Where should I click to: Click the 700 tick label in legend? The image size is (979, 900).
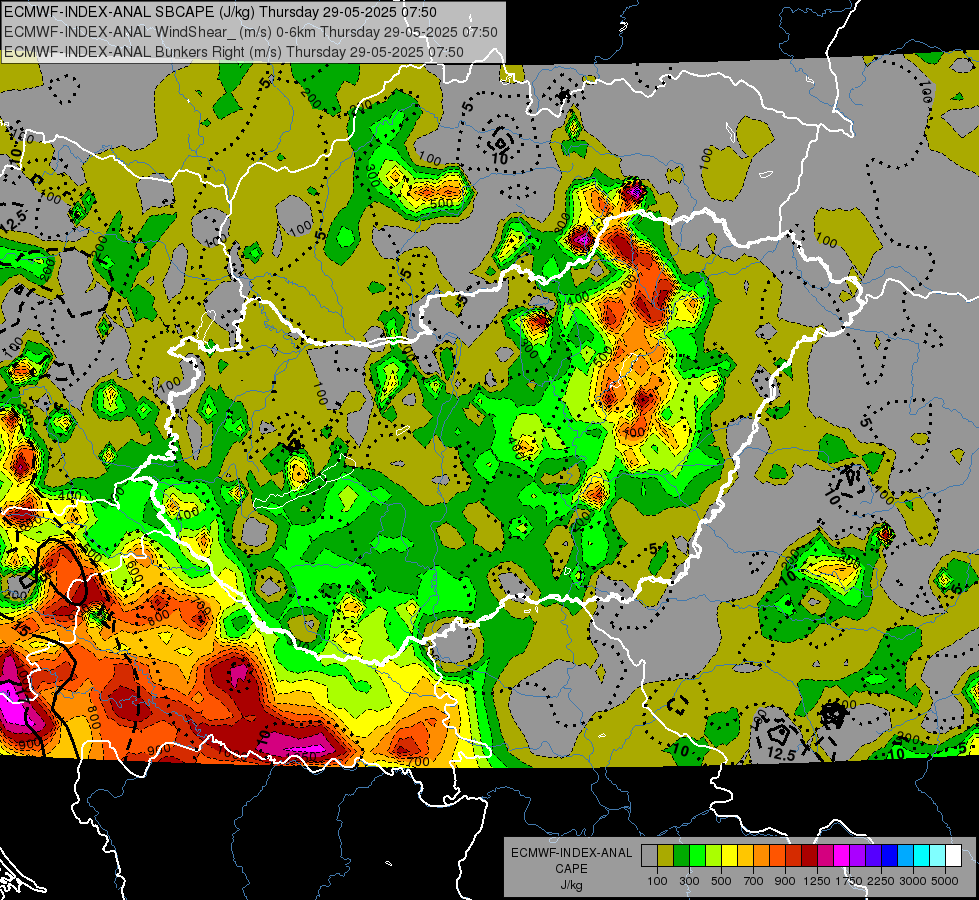click(x=754, y=881)
